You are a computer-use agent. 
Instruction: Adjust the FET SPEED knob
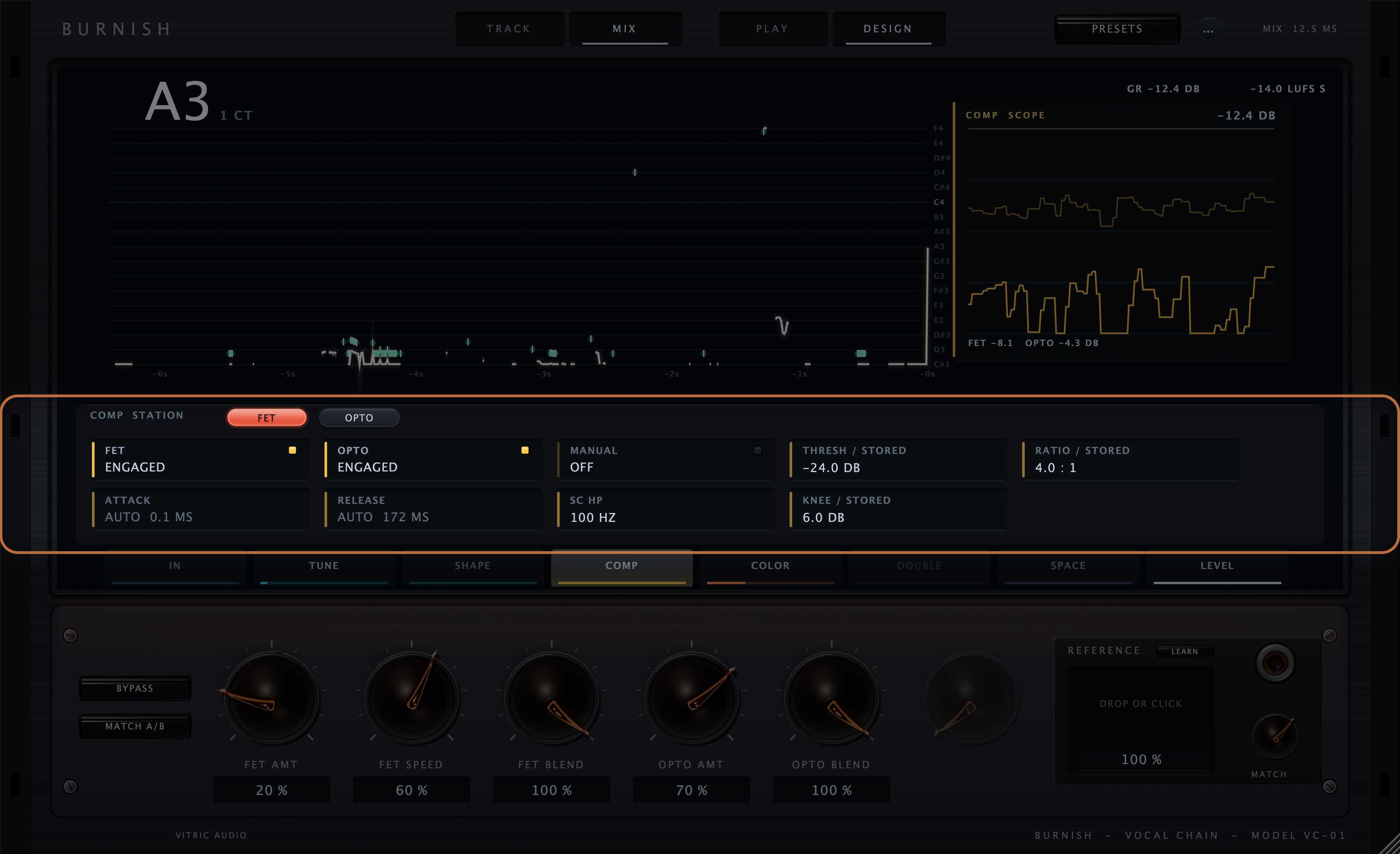pyautogui.click(x=411, y=697)
